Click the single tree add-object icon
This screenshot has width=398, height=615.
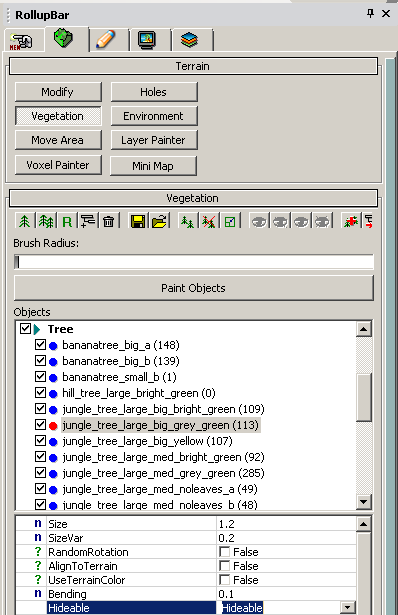click(25, 222)
